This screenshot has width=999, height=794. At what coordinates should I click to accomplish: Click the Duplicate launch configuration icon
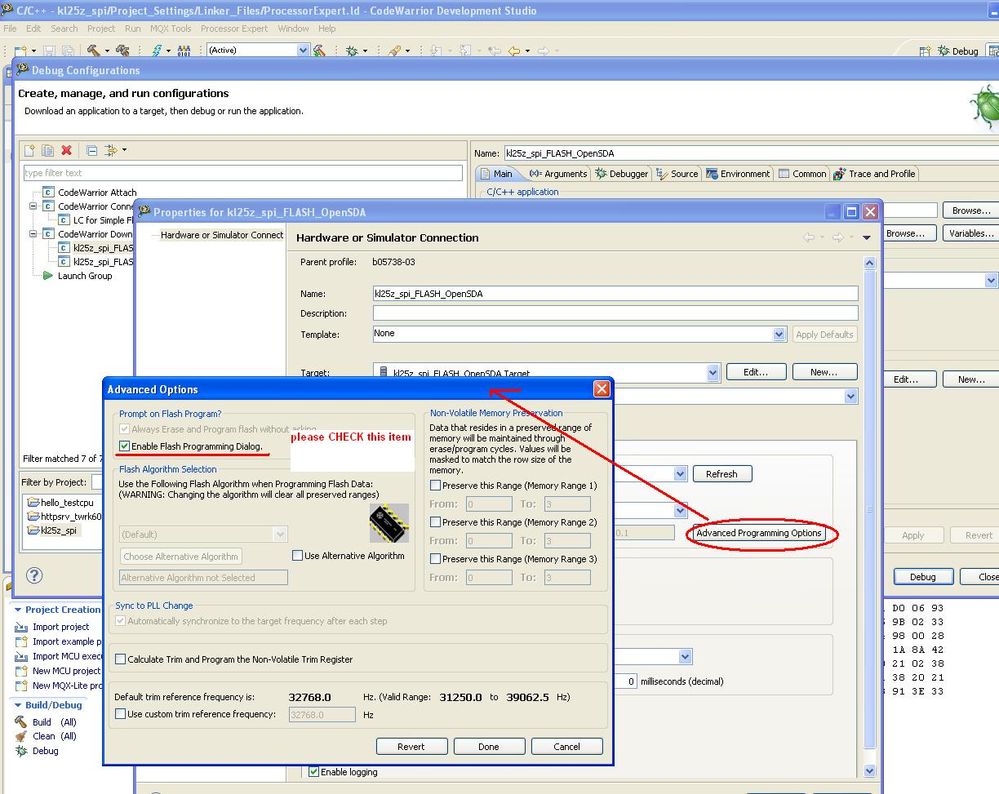click(48, 150)
